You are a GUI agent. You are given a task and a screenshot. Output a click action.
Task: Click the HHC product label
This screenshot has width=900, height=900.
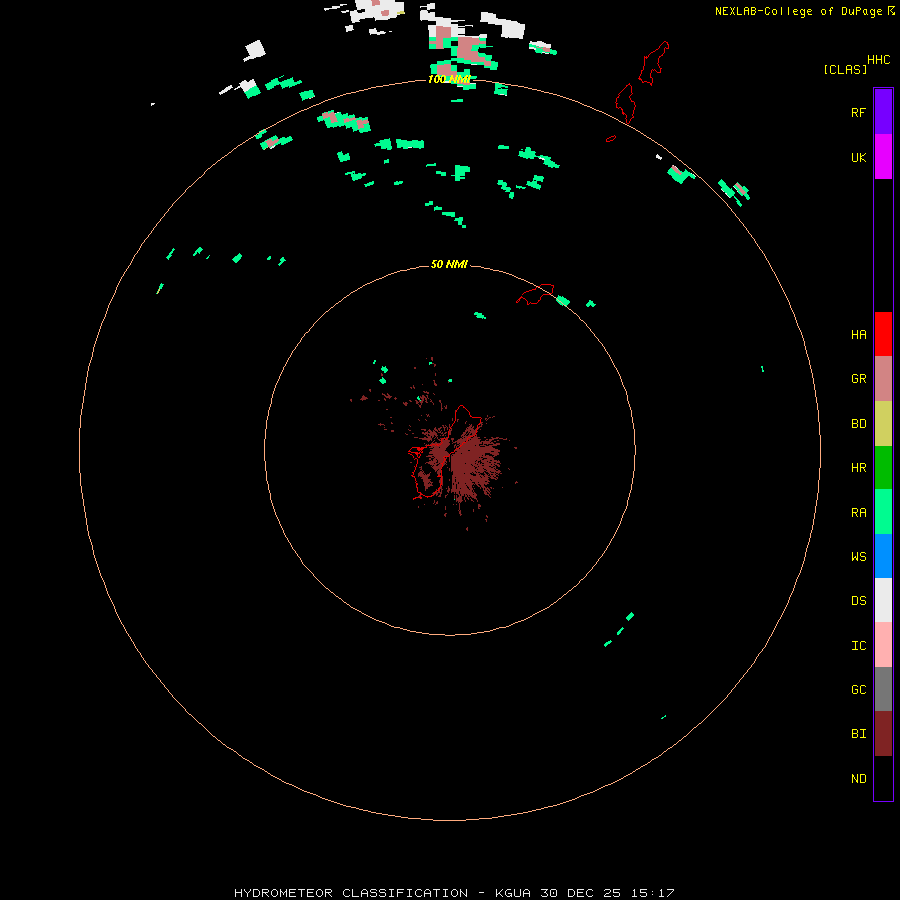pyautogui.click(x=878, y=60)
